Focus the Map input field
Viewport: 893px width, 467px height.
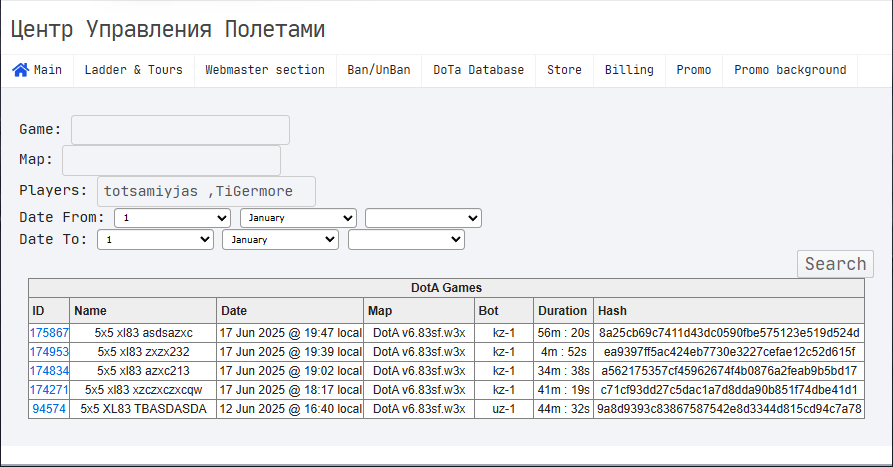click(x=171, y=160)
